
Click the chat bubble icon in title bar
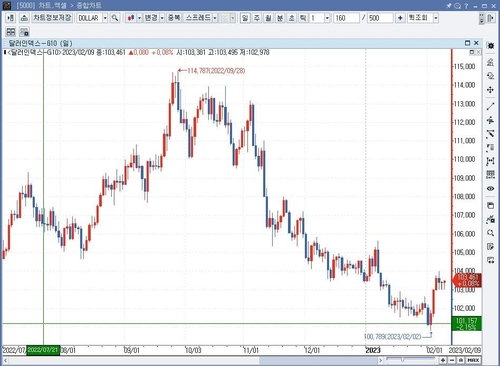[457, 6]
